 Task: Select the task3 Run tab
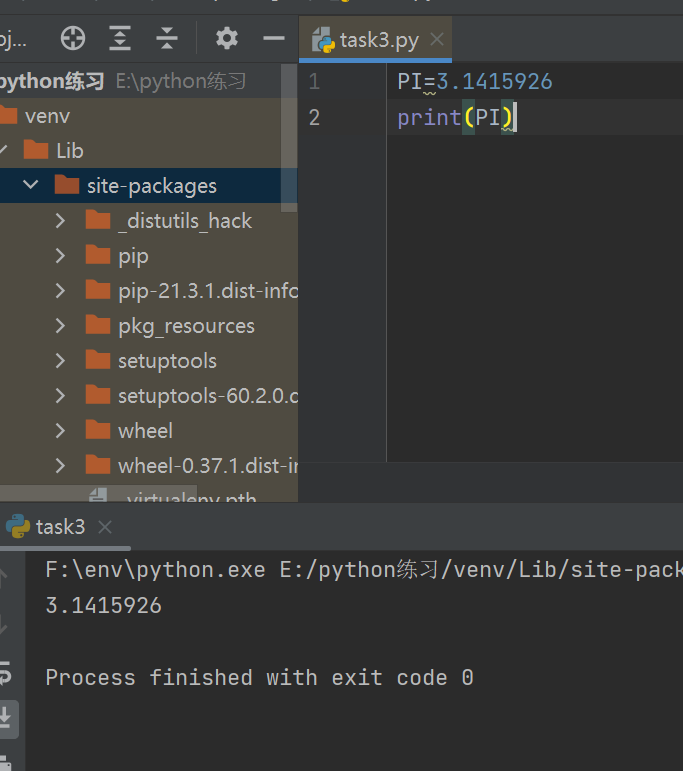click(60, 527)
